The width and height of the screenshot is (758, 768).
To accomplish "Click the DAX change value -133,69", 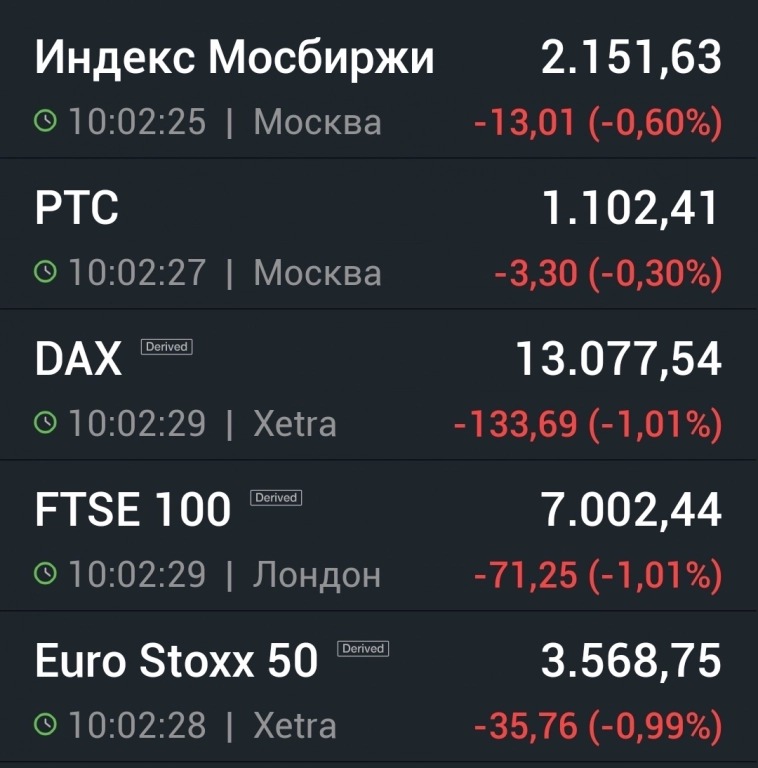I will click(516, 424).
